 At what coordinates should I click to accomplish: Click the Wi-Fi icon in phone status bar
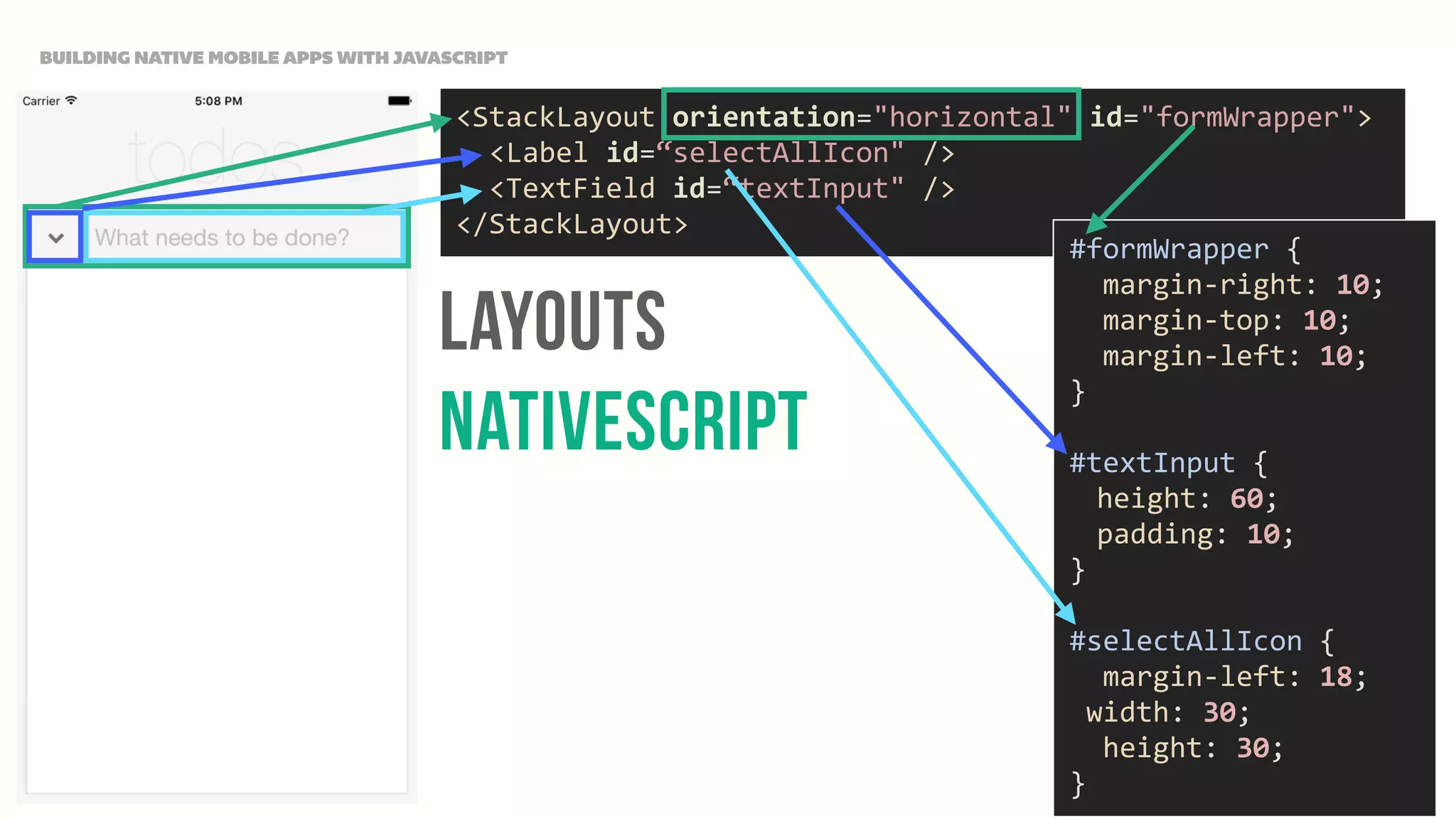click(x=70, y=100)
